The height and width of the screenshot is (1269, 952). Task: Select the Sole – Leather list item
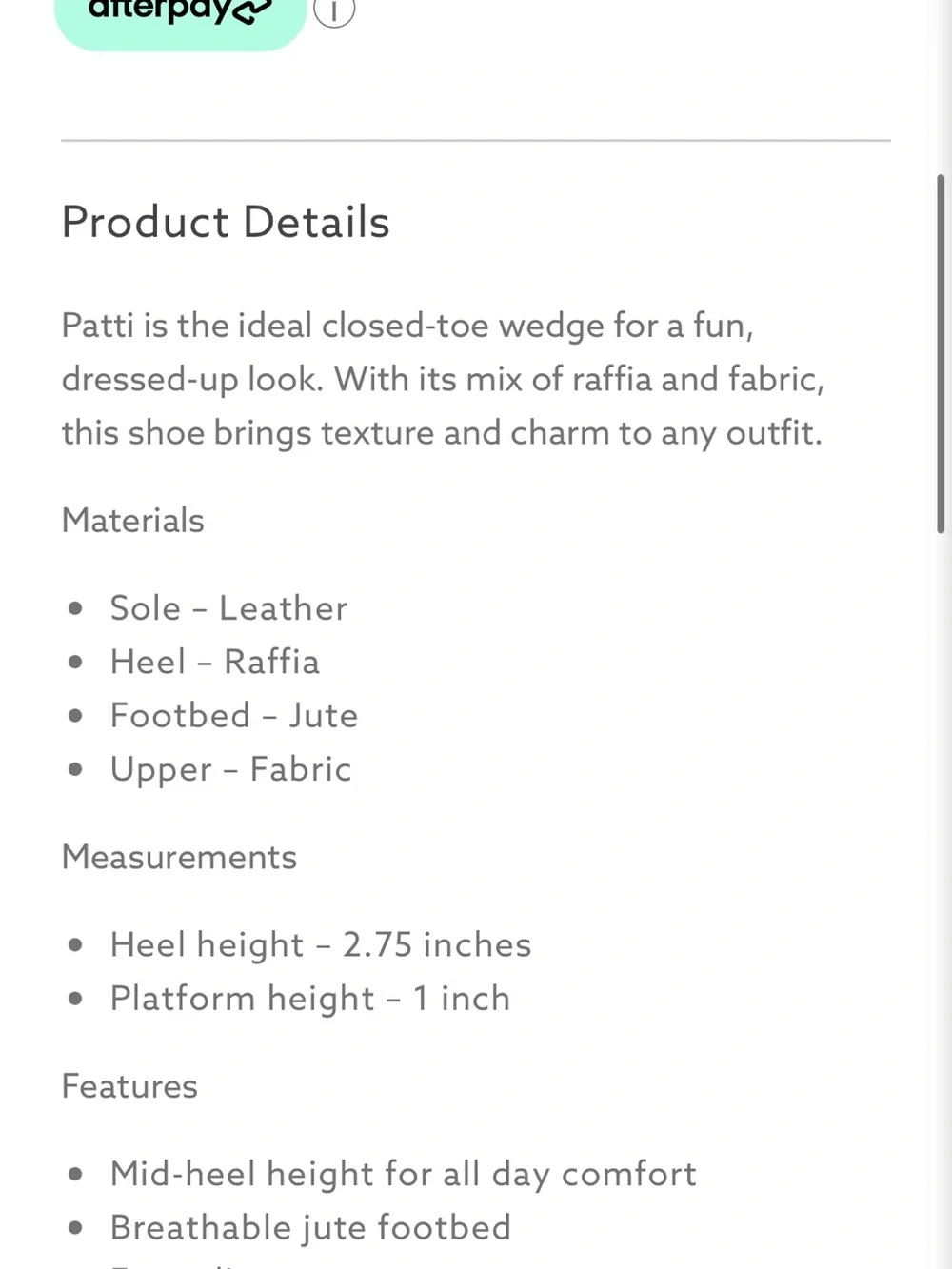(x=228, y=608)
